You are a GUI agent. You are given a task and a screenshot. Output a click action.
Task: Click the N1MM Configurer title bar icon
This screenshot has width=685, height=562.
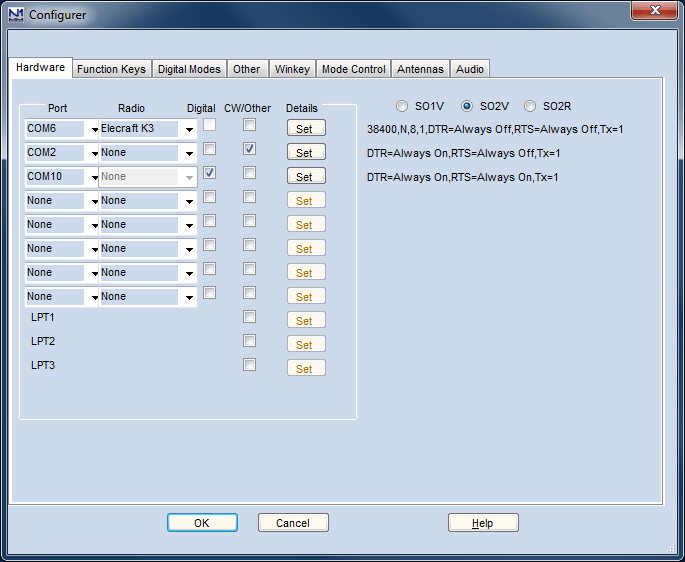16,15
